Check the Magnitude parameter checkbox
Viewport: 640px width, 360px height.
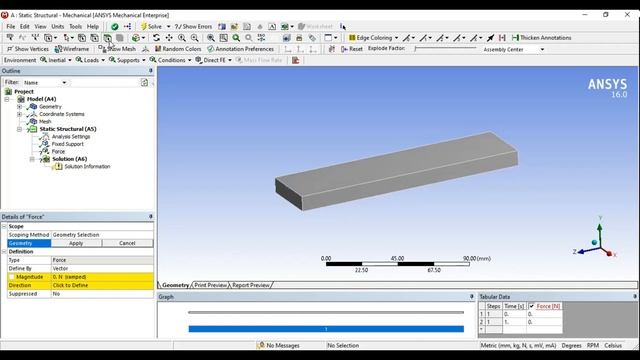pyautogui.click(x=12, y=277)
